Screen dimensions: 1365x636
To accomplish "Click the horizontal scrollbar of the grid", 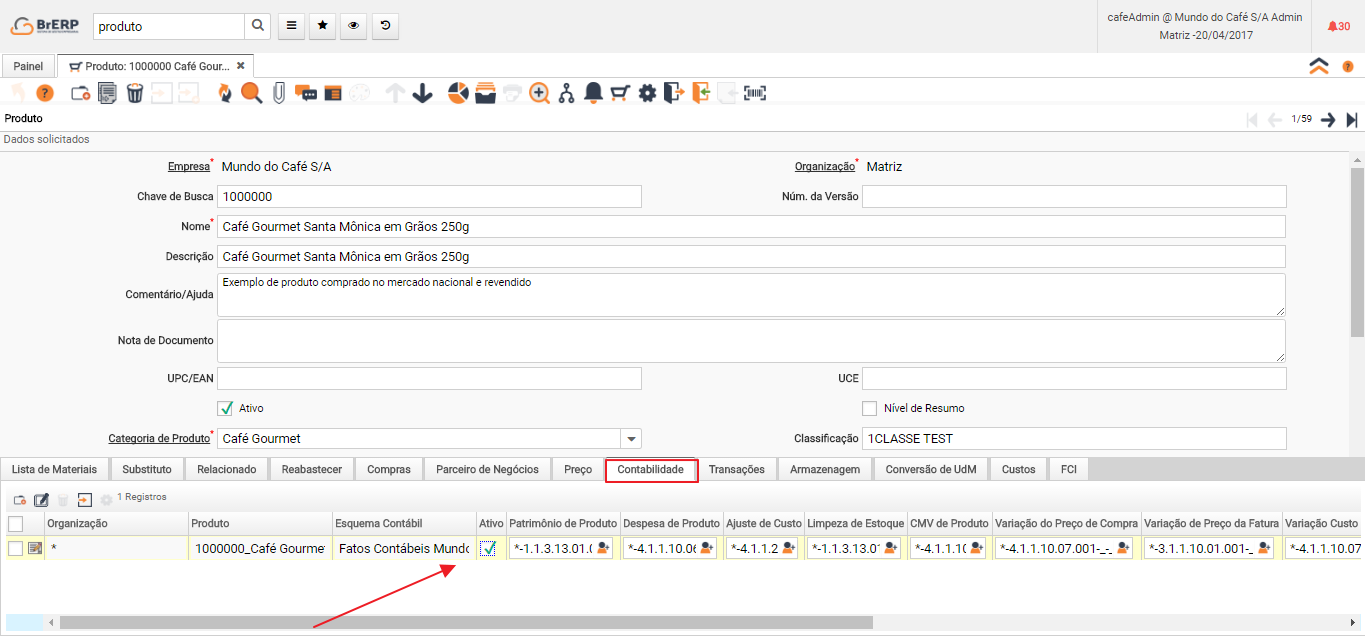I will [x=465, y=622].
